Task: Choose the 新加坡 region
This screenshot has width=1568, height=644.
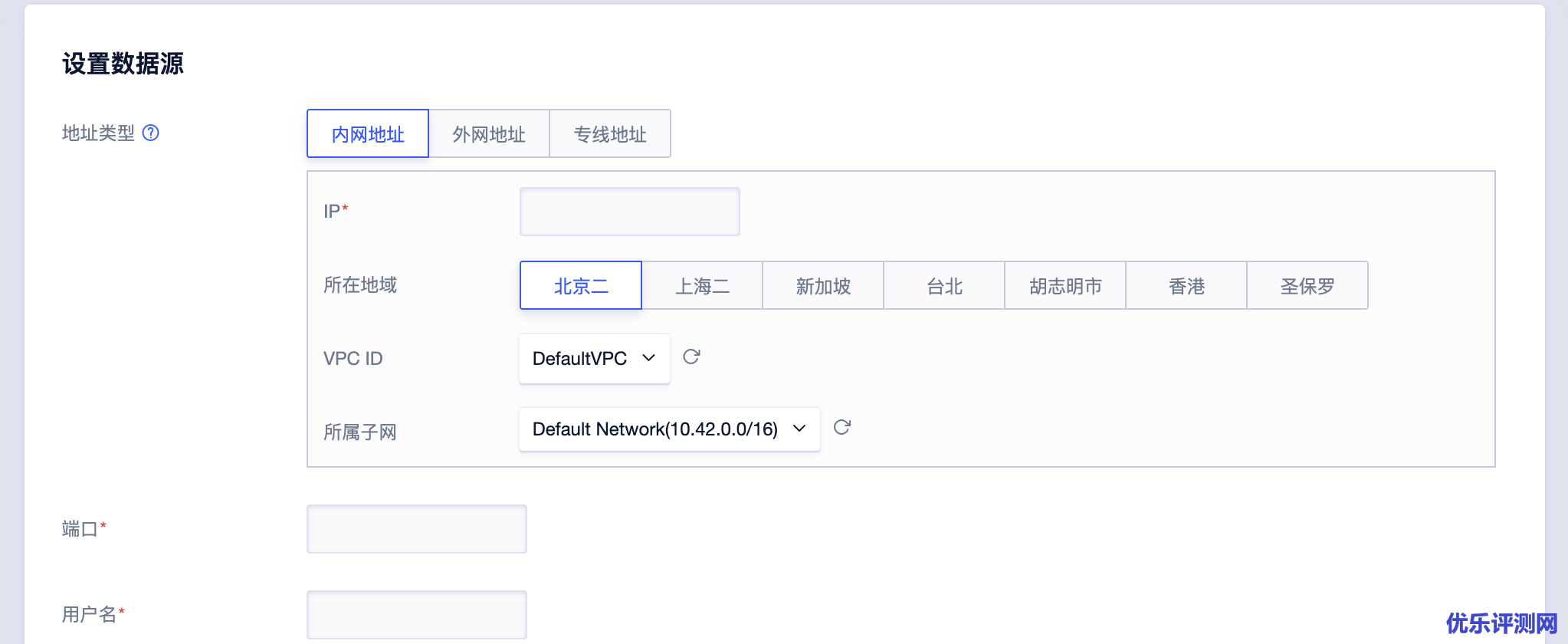Action: pos(823,285)
